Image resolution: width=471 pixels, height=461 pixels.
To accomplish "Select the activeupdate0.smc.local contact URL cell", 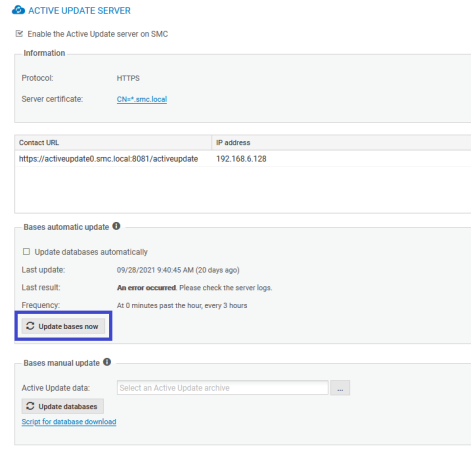I will click(x=108, y=159).
